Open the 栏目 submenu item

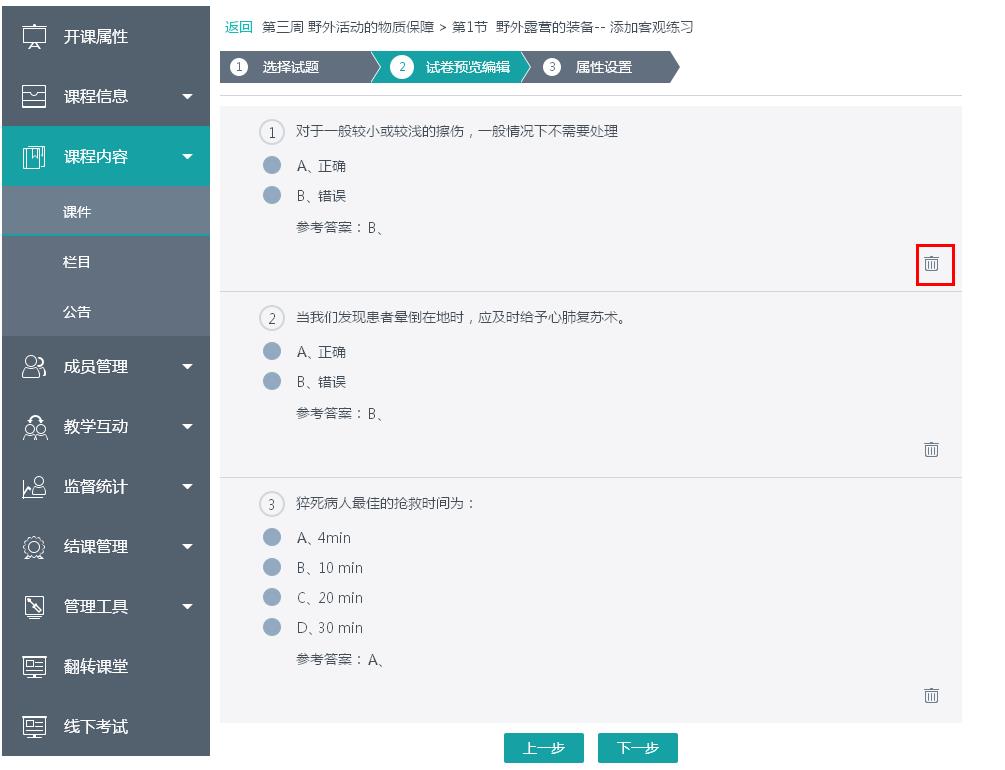[x=77, y=262]
